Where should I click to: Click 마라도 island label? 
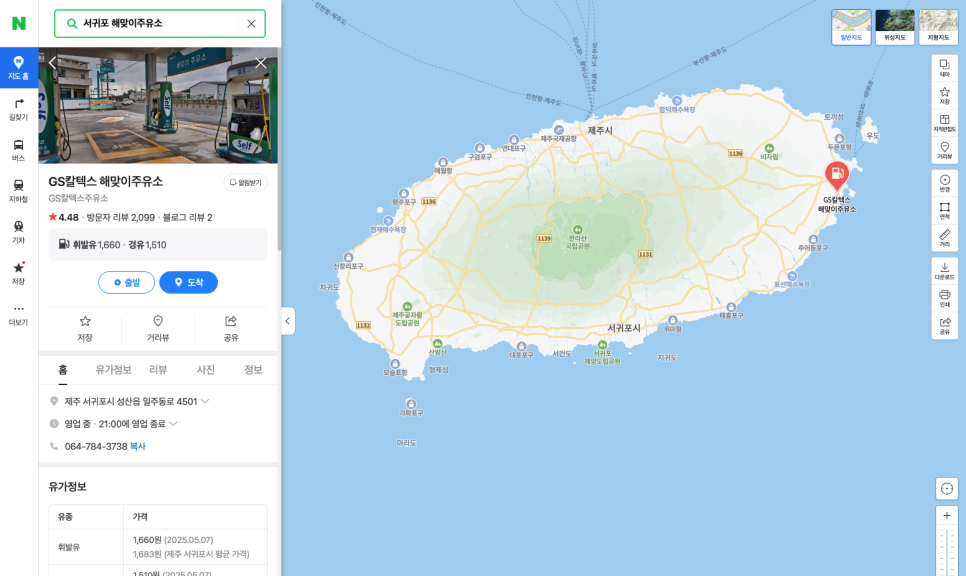[x=407, y=443]
